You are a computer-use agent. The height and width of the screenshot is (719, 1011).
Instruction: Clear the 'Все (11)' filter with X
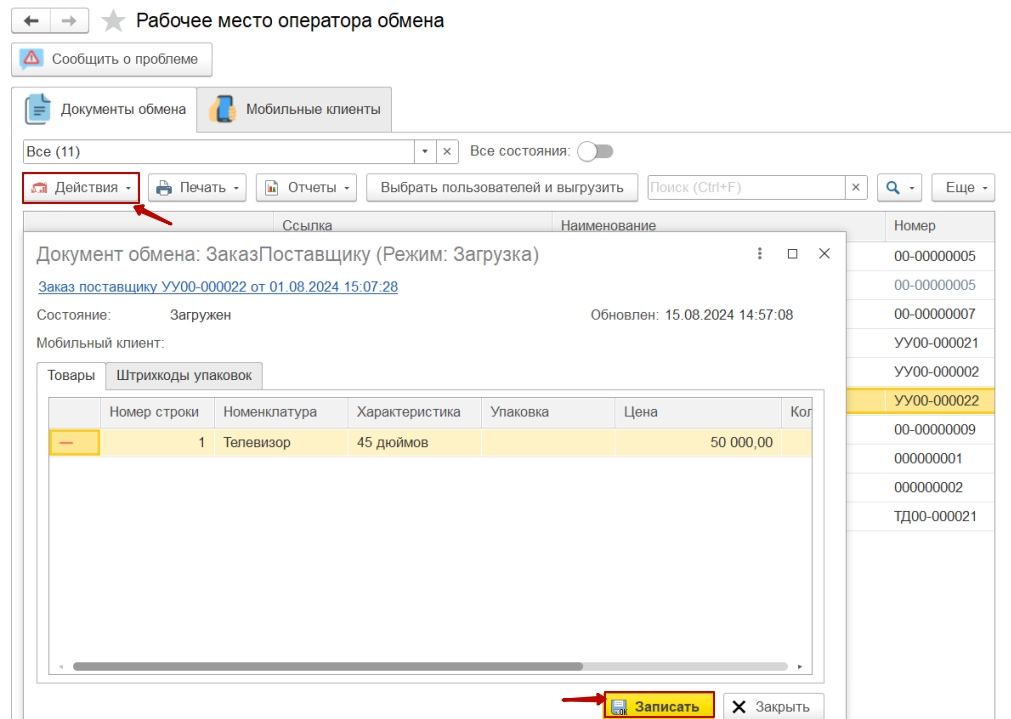click(447, 151)
